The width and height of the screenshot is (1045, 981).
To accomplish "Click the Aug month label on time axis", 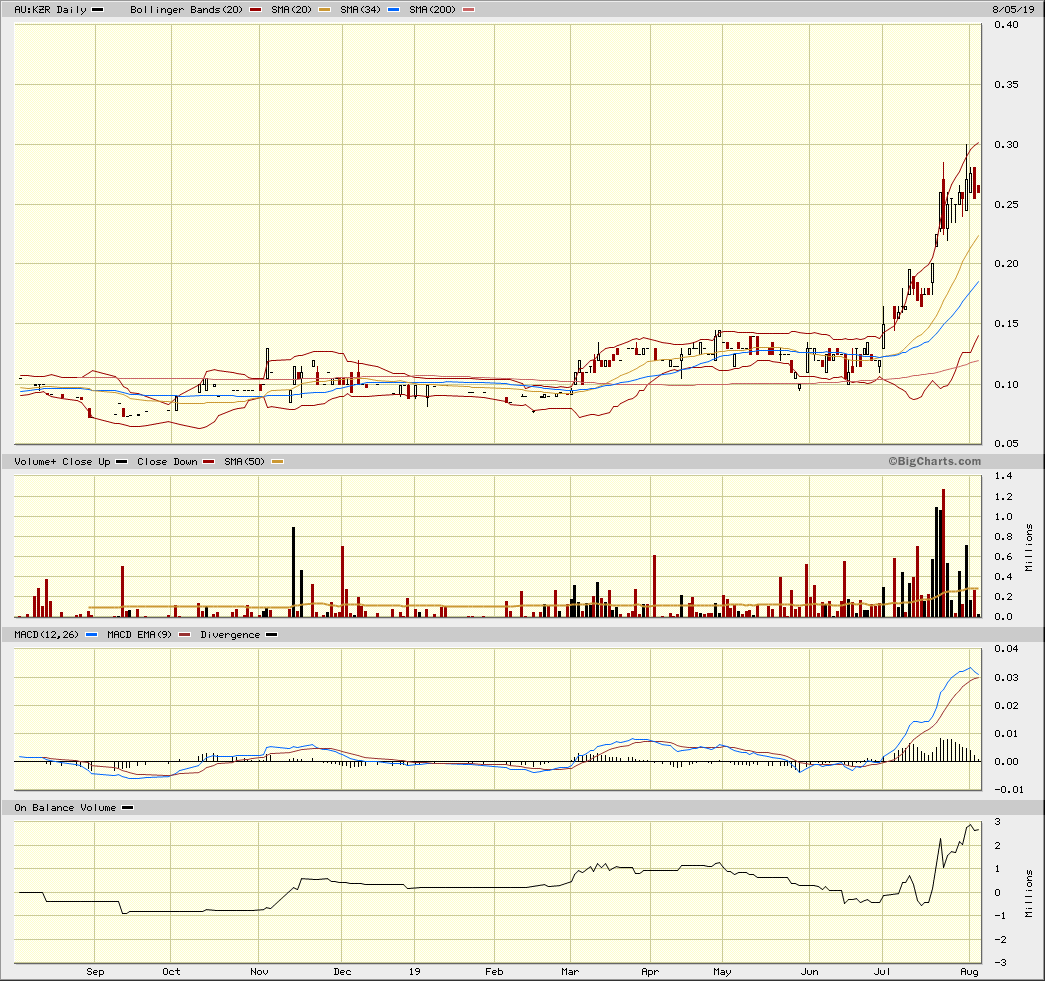I will pyautogui.click(x=970, y=972).
